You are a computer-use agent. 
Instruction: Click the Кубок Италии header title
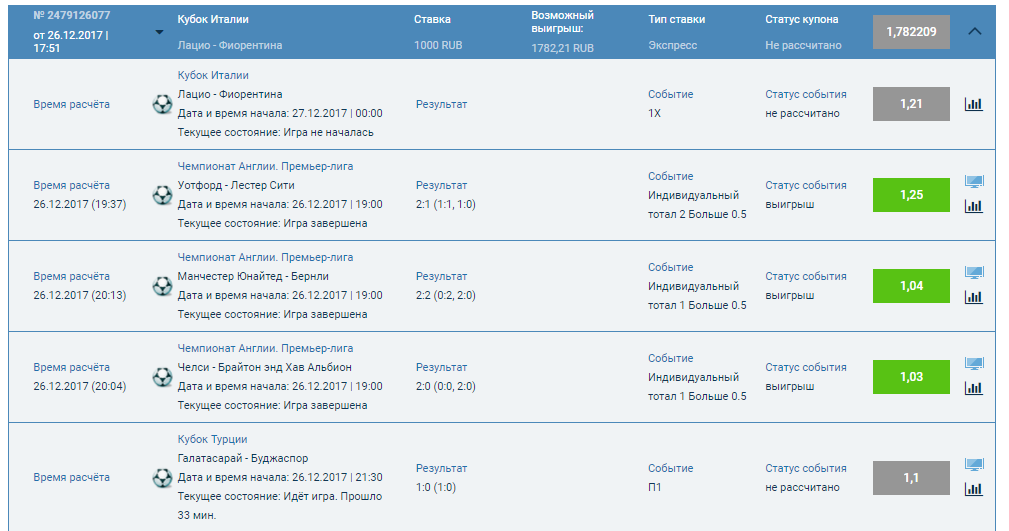click(213, 19)
